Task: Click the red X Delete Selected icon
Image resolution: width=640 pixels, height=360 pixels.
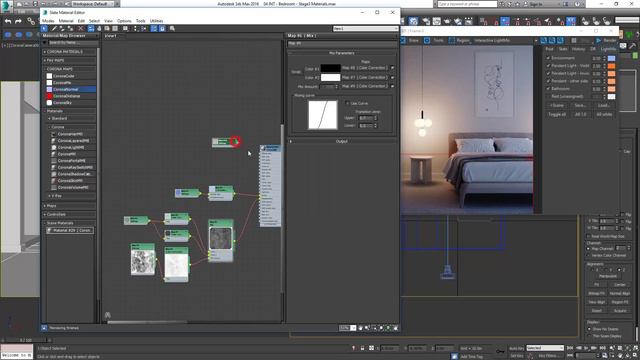Action: tap(81, 29)
